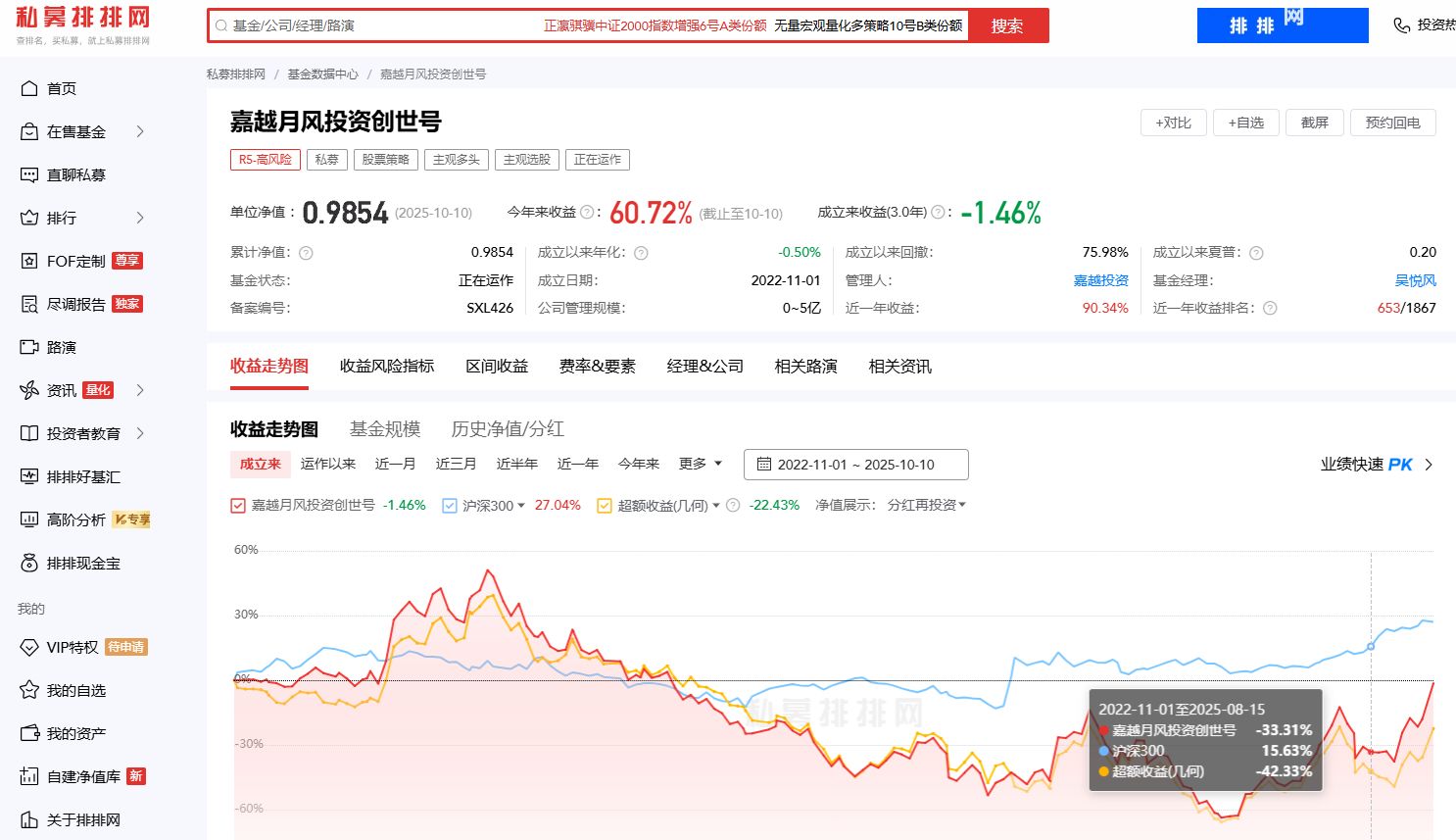Open the 历史净值/分红 tab

[508, 428]
